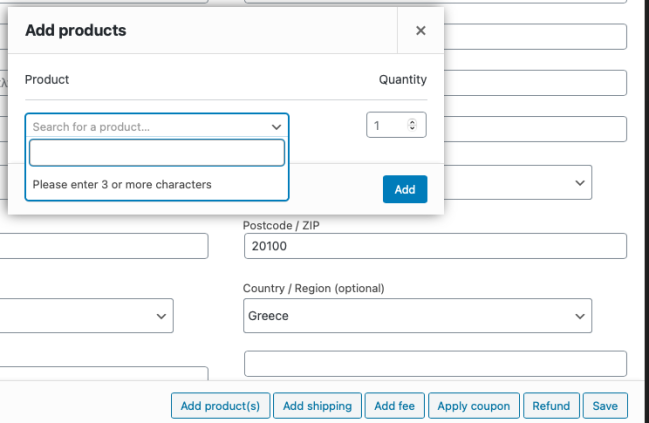649x423 pixels.
Task: Click the blue Add button
Action: pos(404,189)
